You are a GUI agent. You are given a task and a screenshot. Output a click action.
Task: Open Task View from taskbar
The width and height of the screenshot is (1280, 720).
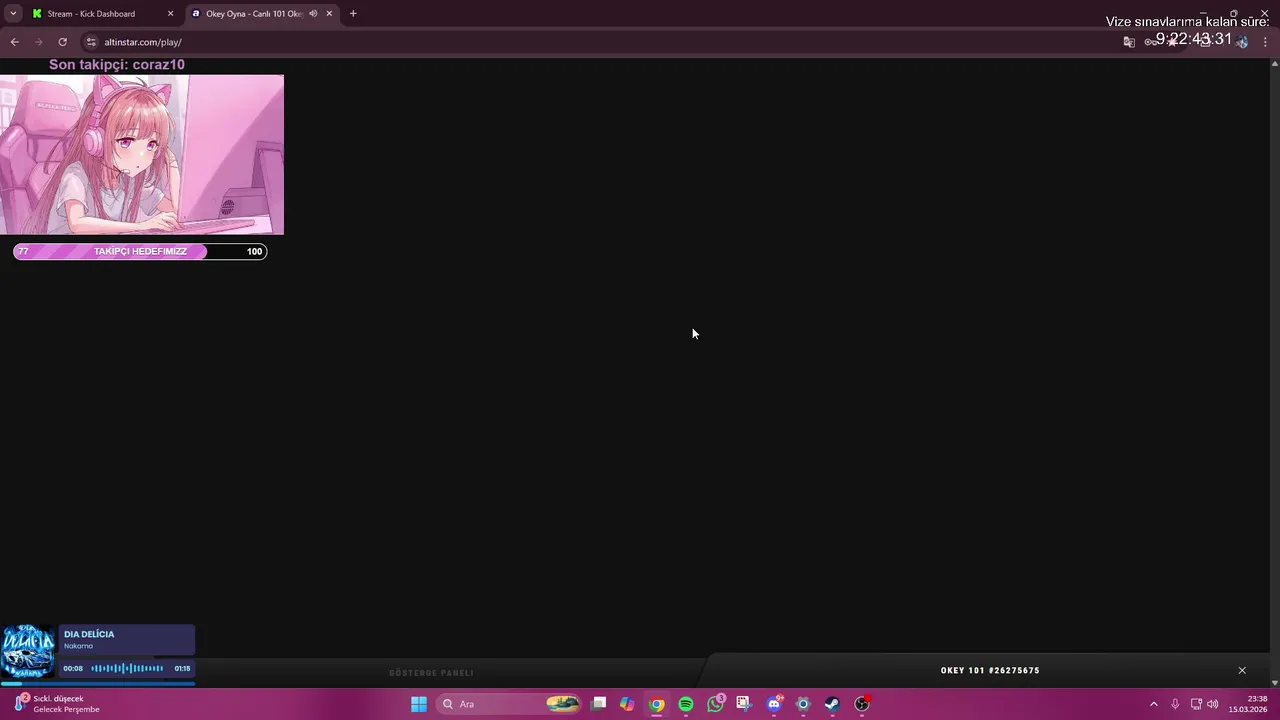(x=599, y=704)
